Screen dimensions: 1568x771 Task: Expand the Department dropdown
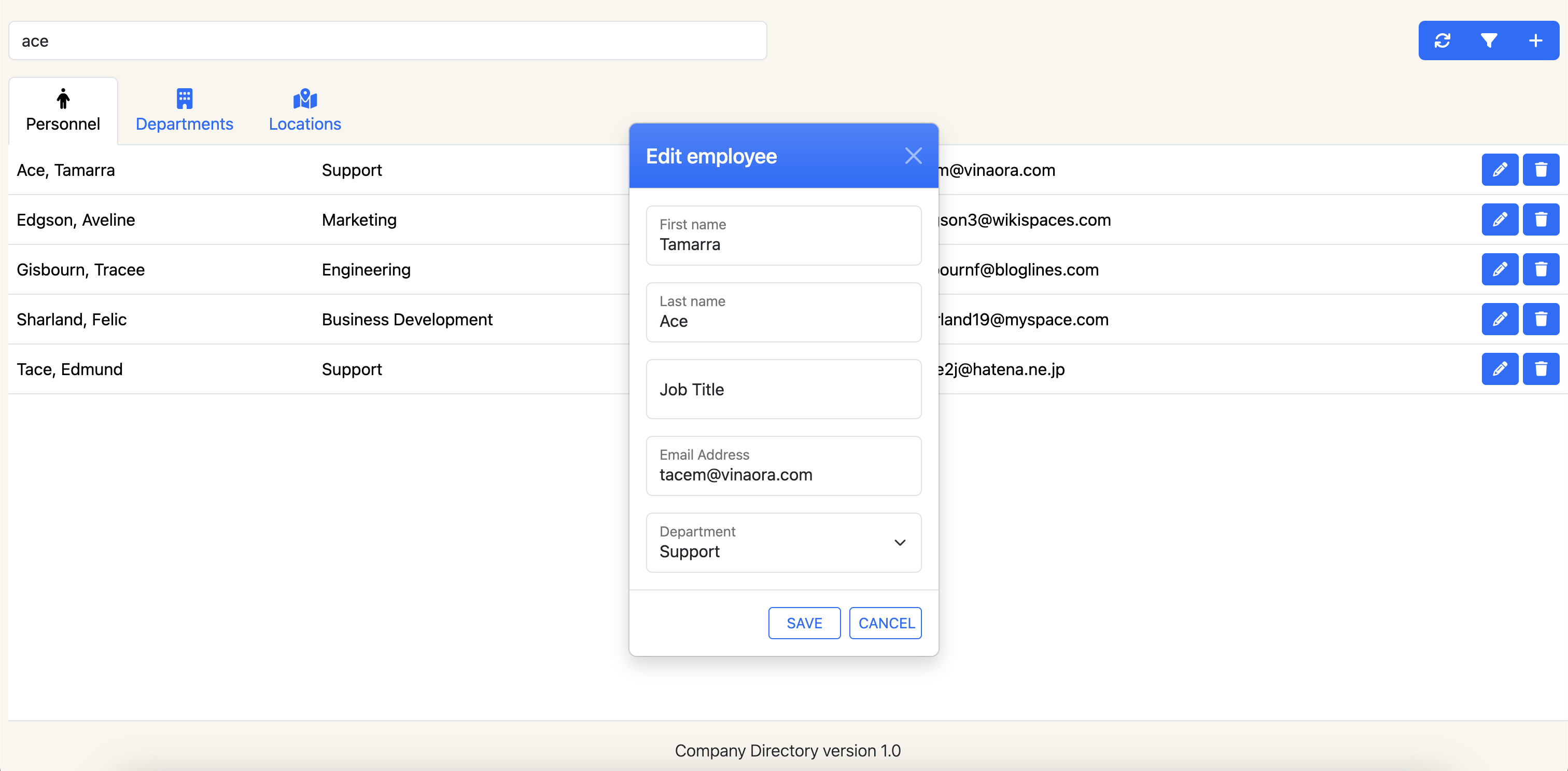click(783, 543)
